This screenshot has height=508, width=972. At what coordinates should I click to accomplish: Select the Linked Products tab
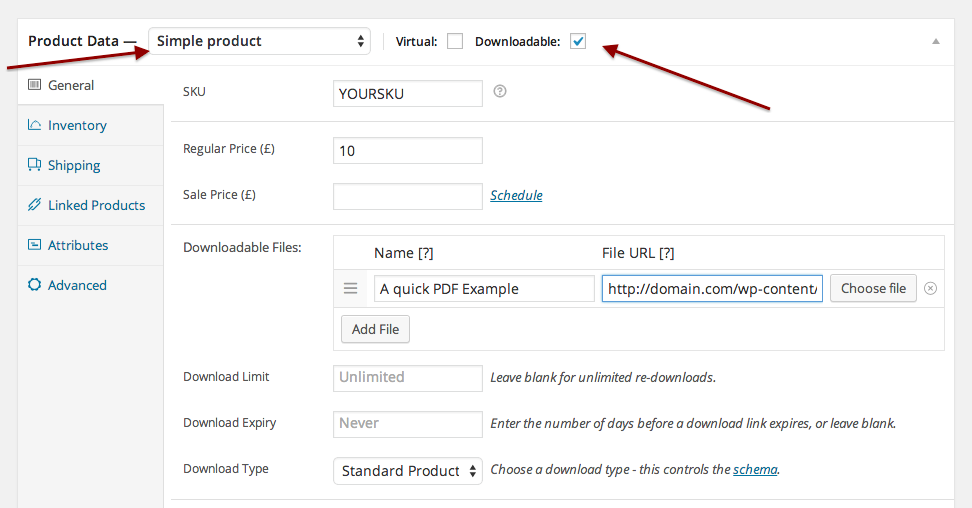tap(91, 205)
